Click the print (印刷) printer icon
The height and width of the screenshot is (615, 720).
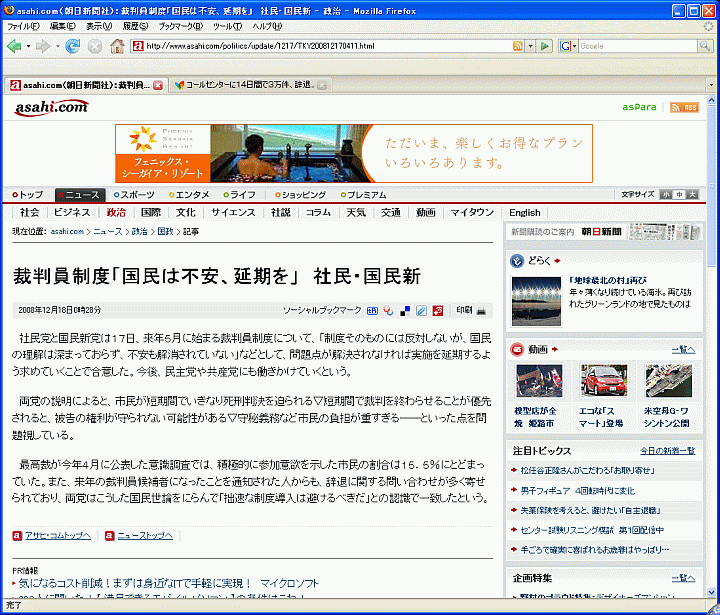click(481, 310)
